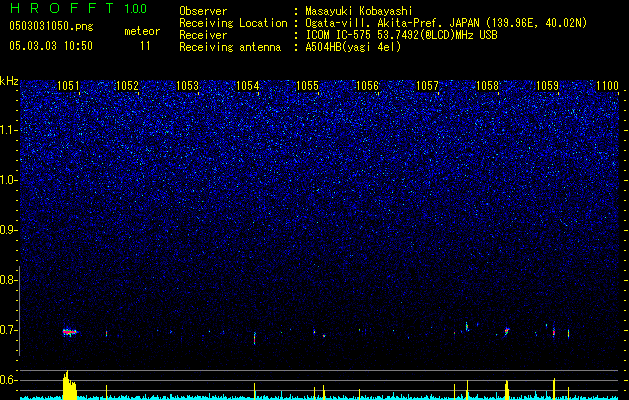The image size is (629, 400).
Task: Click the 0.6 kHz frequency label
Action: pos(8,380)
